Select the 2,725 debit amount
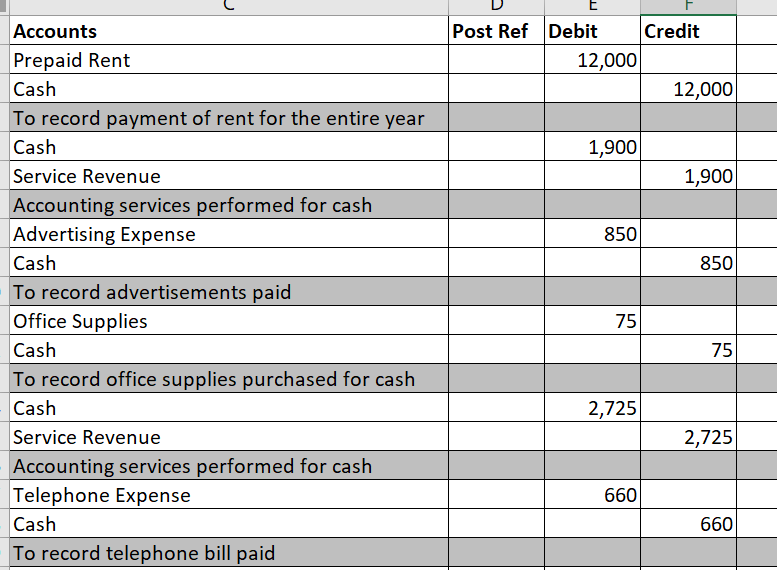The height and width of the screenshot is (570, 777). point(592,408)
